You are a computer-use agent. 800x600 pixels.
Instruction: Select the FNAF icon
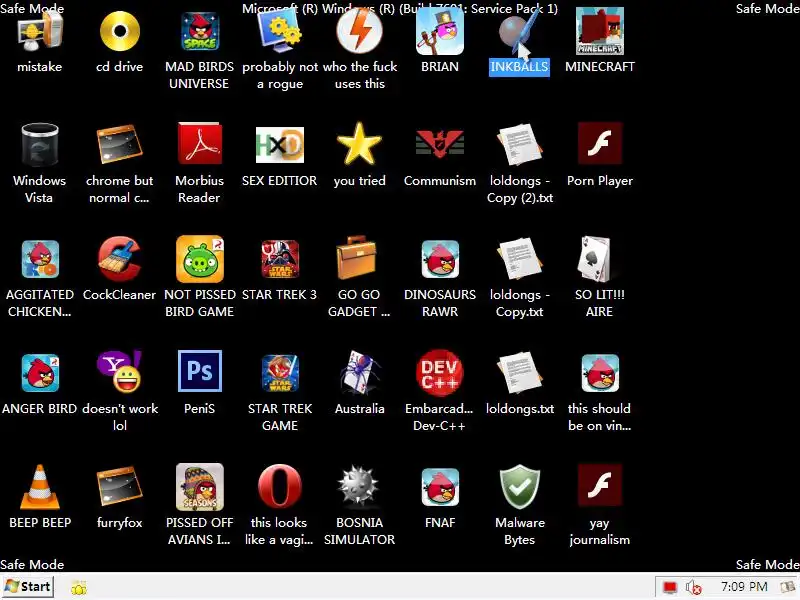pos(440,487)
